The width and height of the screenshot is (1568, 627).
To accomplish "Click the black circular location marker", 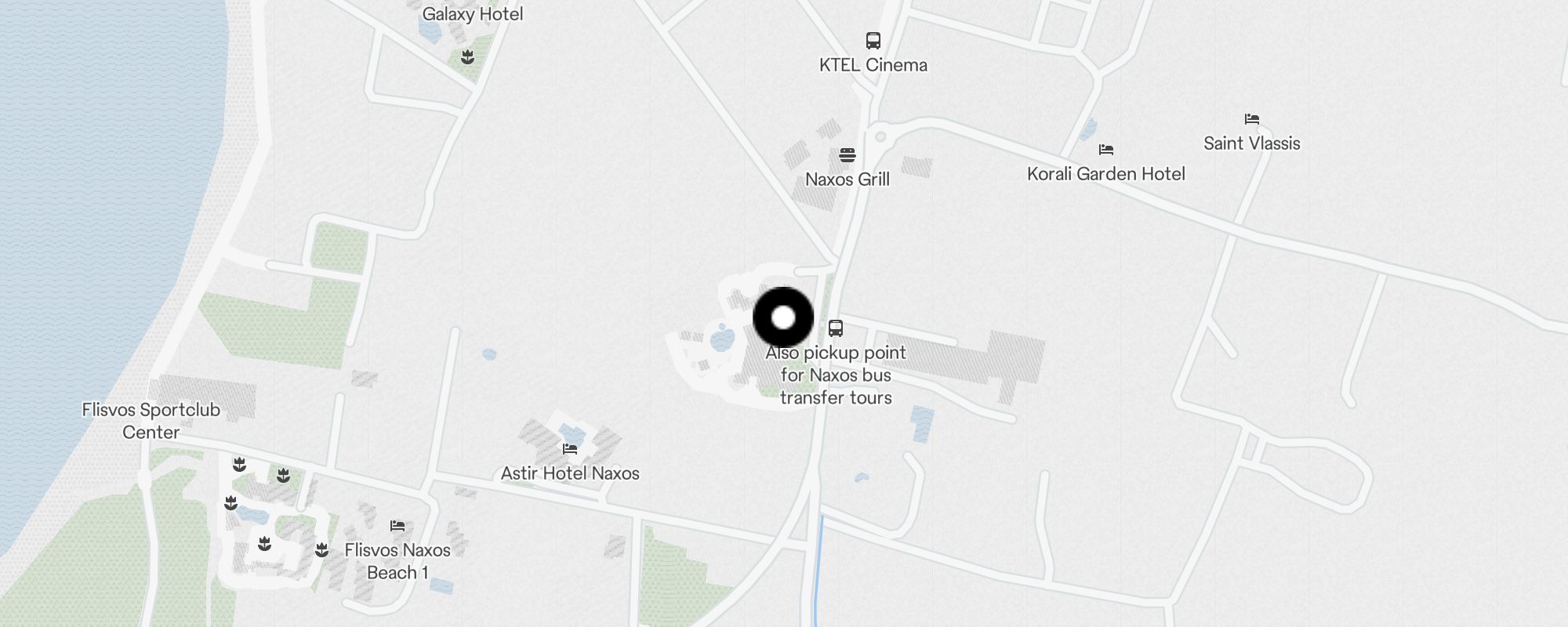I will (783, 317).
